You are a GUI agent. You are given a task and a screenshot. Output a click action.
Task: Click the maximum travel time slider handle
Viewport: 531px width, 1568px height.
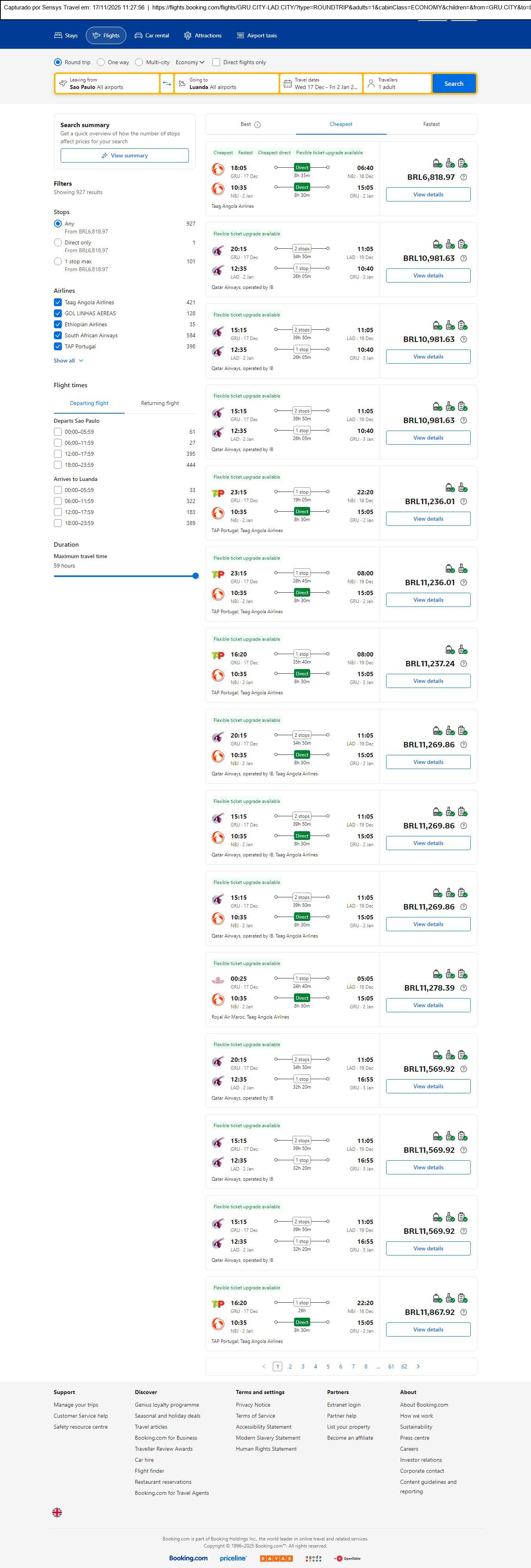coord(196,576)
